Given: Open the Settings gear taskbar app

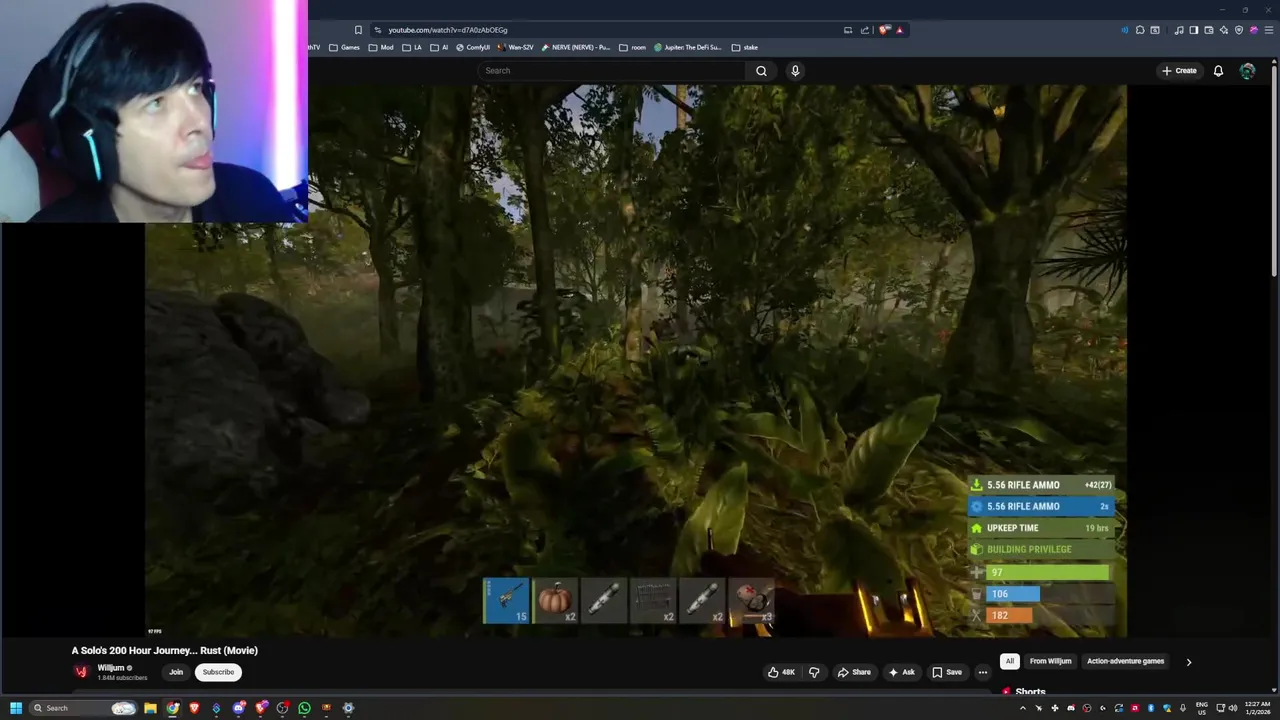Looking at the screenshot, I should (x=348, y=708).
